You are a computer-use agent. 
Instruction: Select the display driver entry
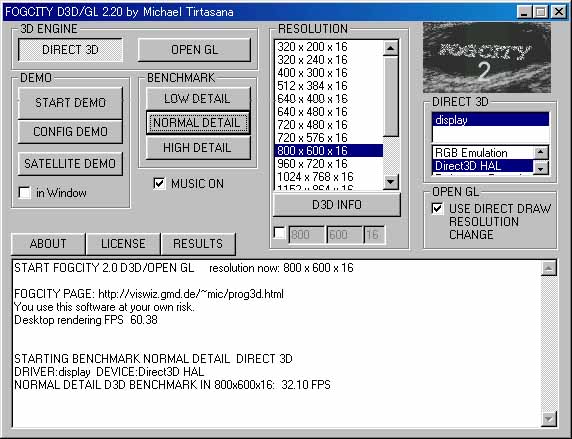tap(490, 120)
